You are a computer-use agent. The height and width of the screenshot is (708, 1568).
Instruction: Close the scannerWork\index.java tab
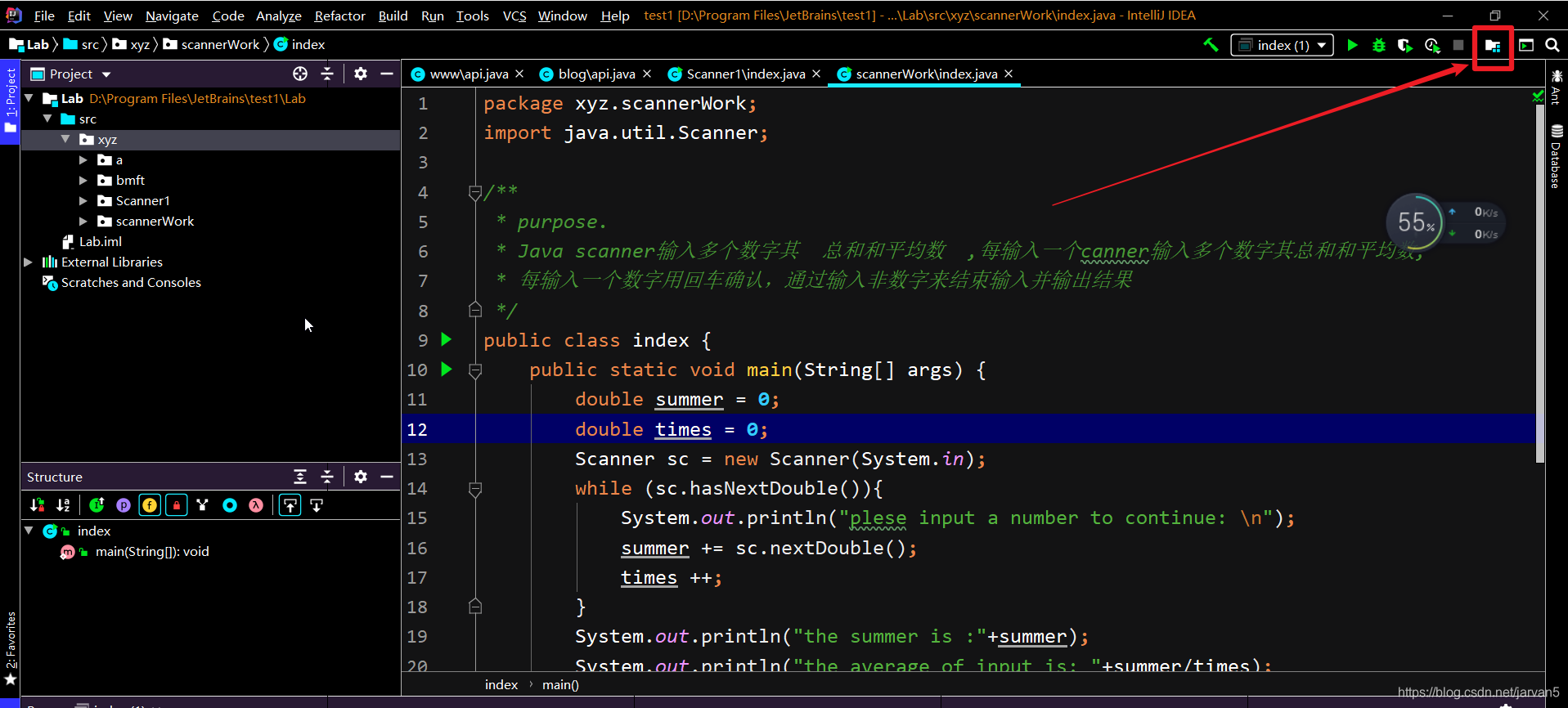coord(1009,74)
